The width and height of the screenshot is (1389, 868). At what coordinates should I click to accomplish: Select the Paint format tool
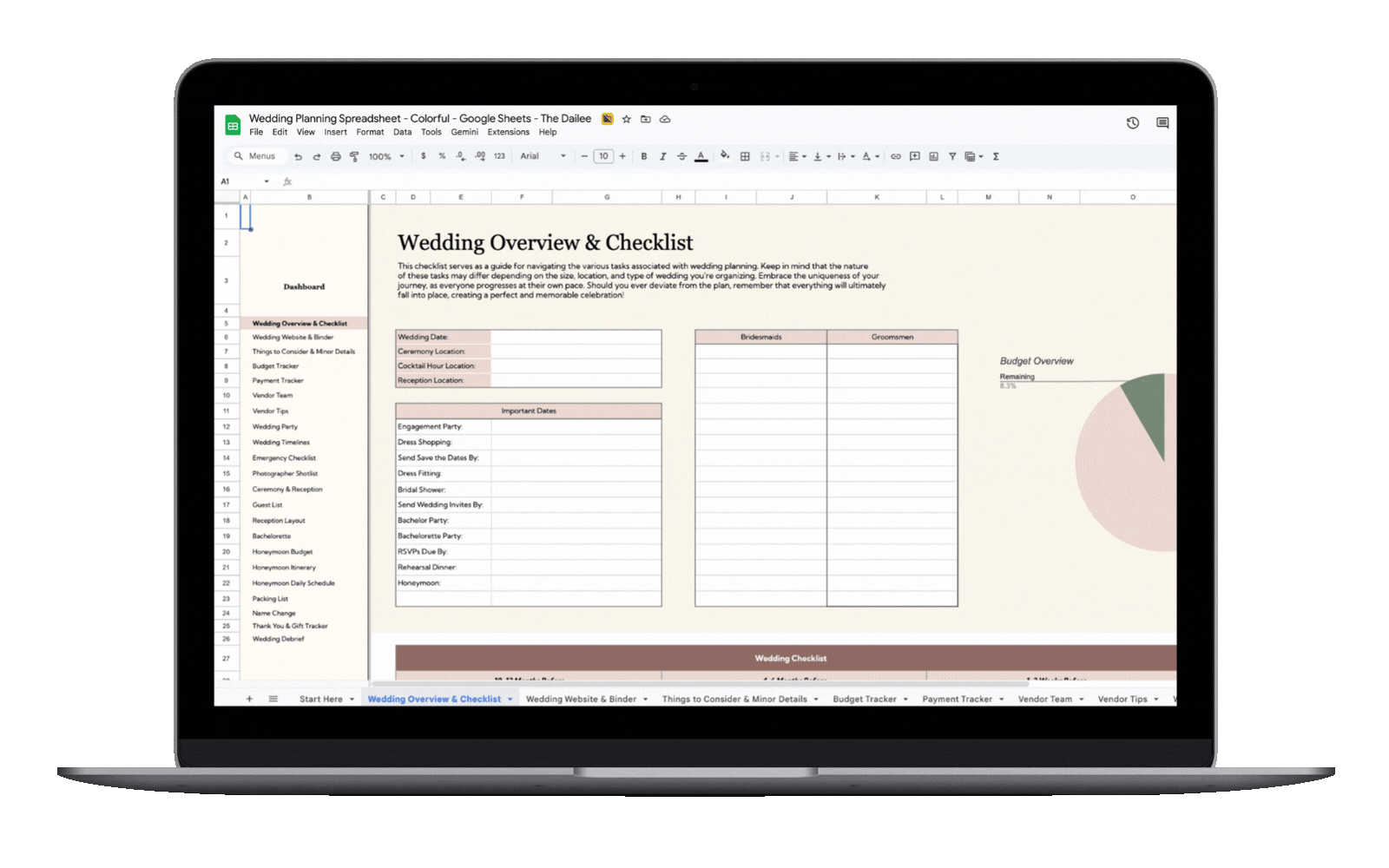pyautogui.click(x=354, y=157)
